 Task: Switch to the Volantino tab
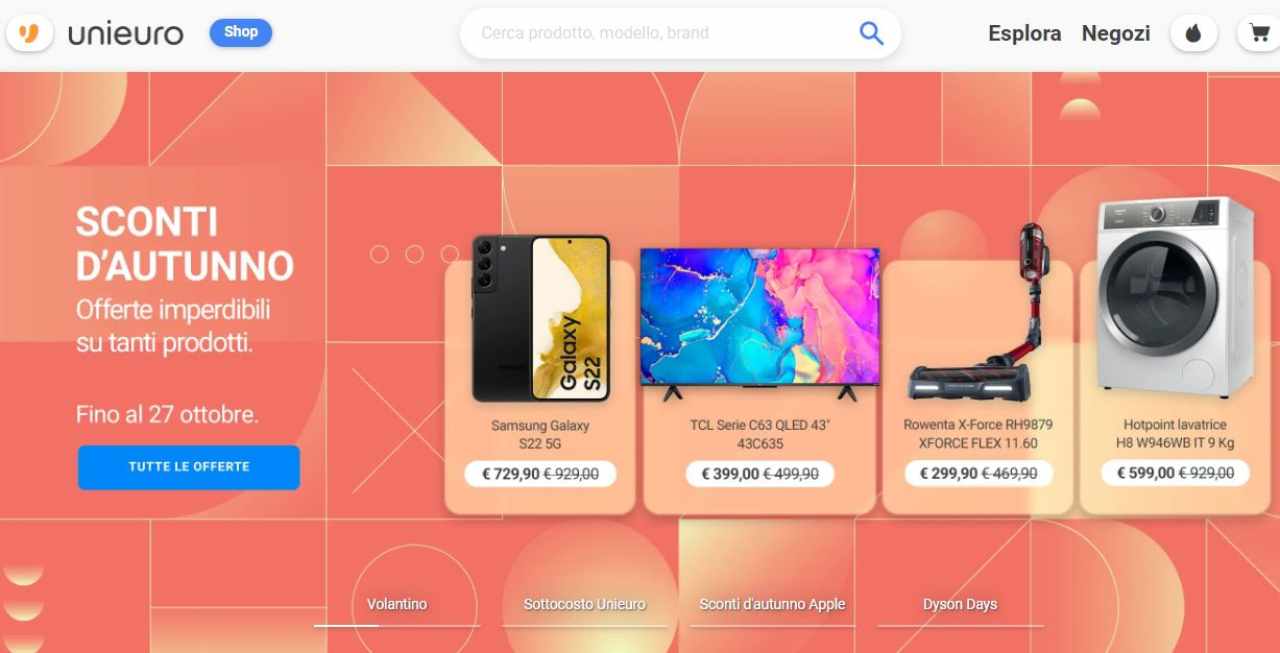pyautogui.click(x=397, y=604)
